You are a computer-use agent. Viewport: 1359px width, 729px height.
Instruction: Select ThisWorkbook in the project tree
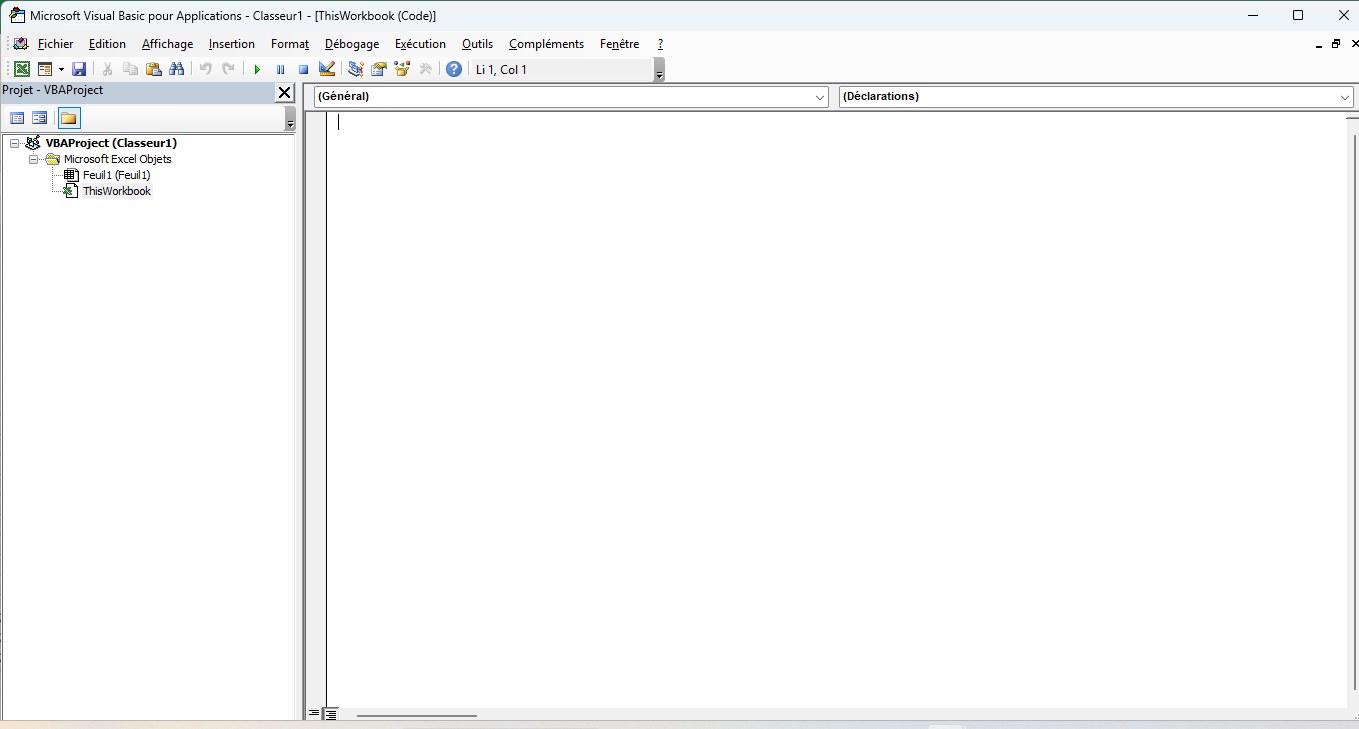[116, 191]
